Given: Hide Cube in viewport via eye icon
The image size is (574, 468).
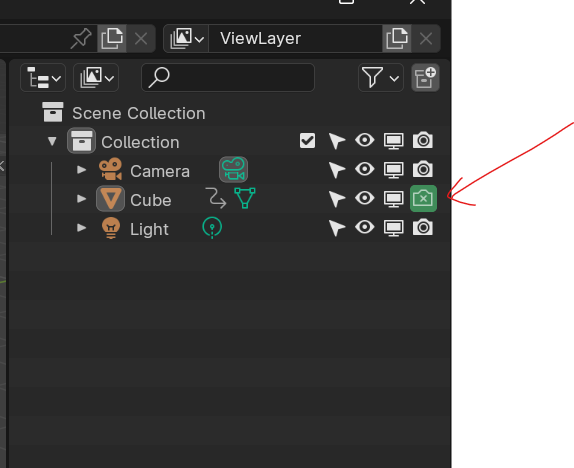Looking at the screenshot, I should click(x=365, y=198).
